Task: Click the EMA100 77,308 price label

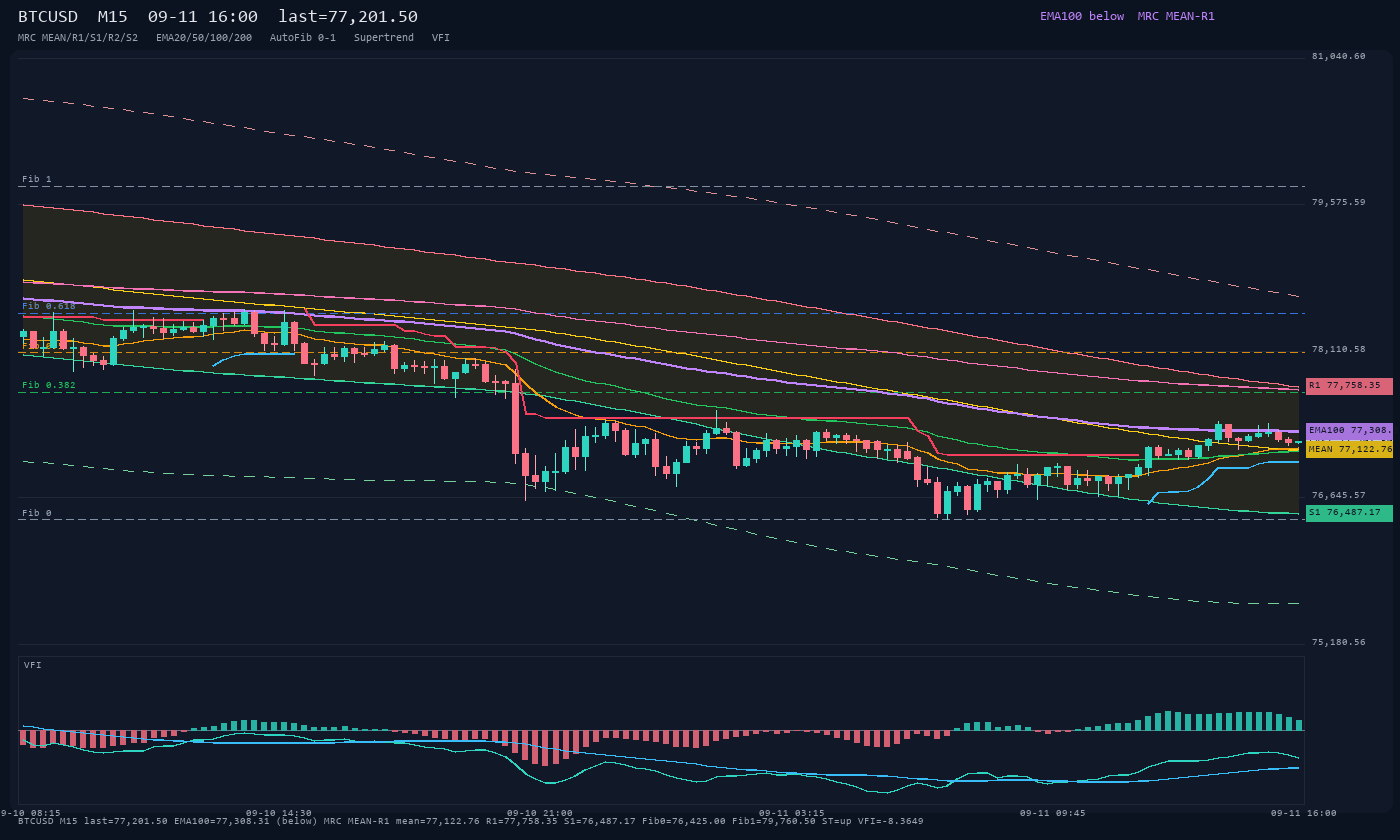Action: (1349, 431)
